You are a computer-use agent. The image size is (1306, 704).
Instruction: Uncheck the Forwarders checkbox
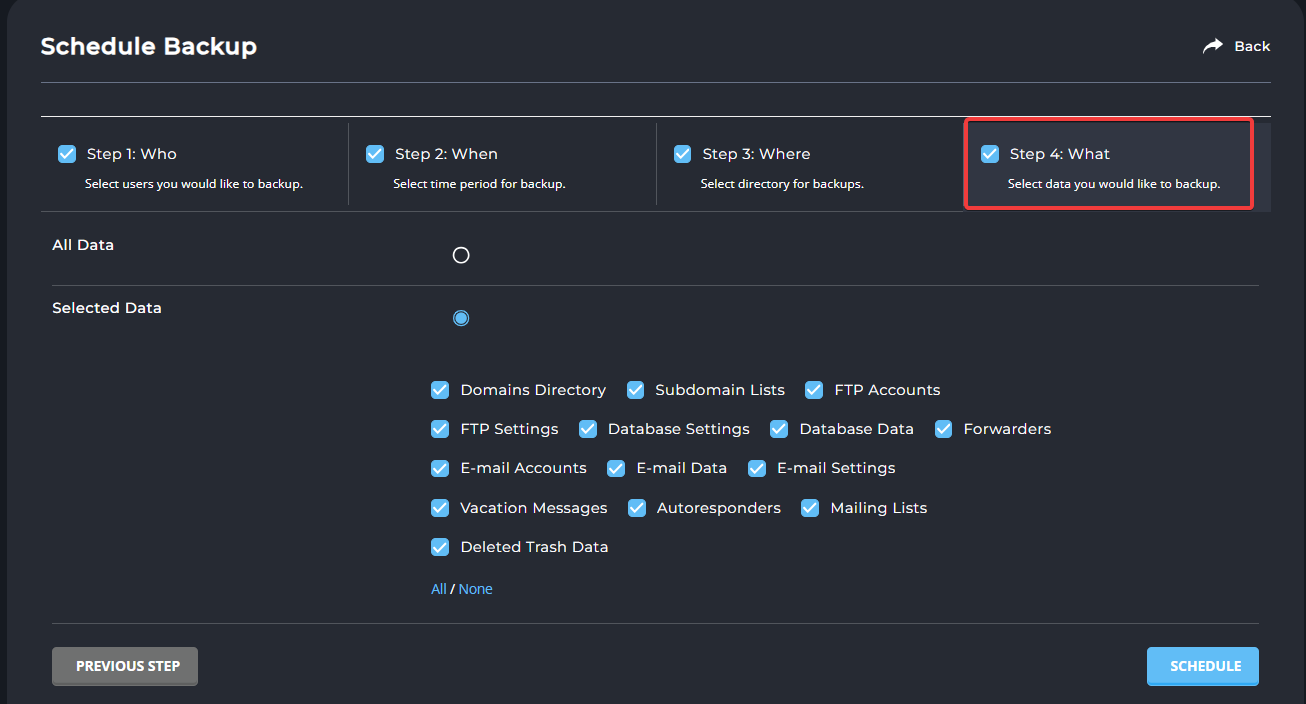[943, 429]
